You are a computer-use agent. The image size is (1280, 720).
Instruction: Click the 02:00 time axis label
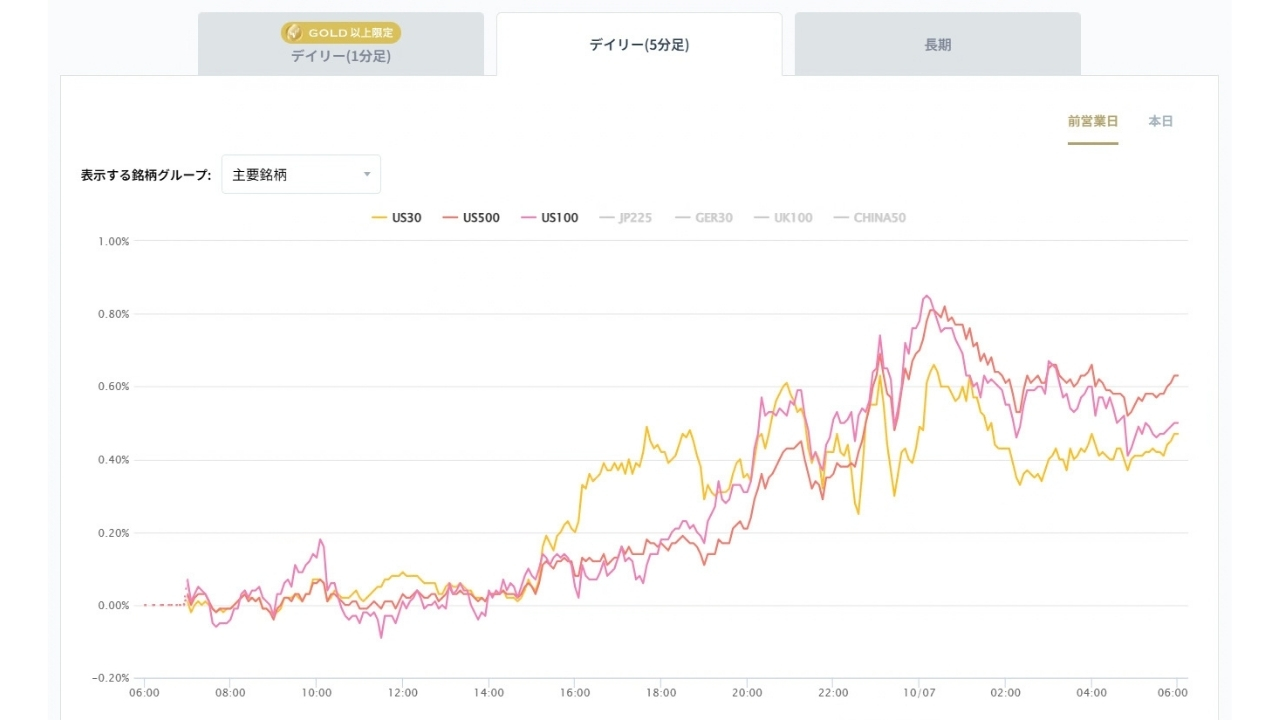pyautogui.click(x=1005, y=692)
